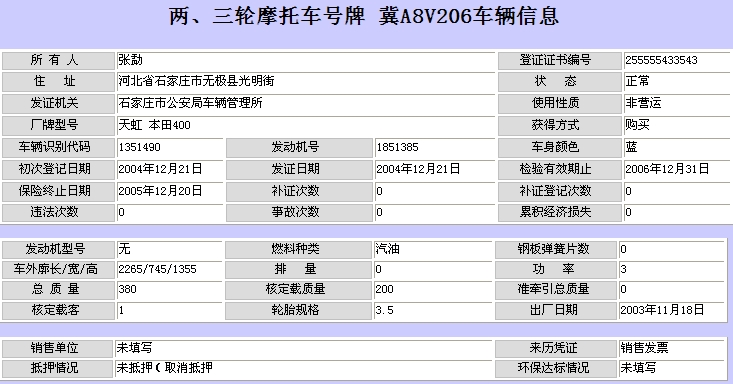The image size is (733, 384).
Task: Click the 使用性质 label cell
Action: click(x=560, y=103)
